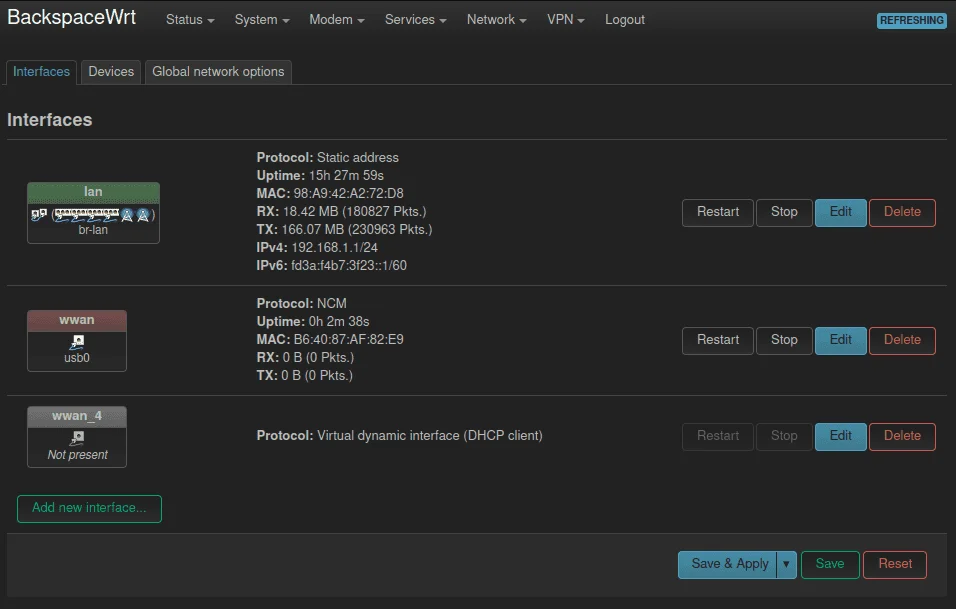
Task: Delete the lan interface
Action: tap(902, 212)
